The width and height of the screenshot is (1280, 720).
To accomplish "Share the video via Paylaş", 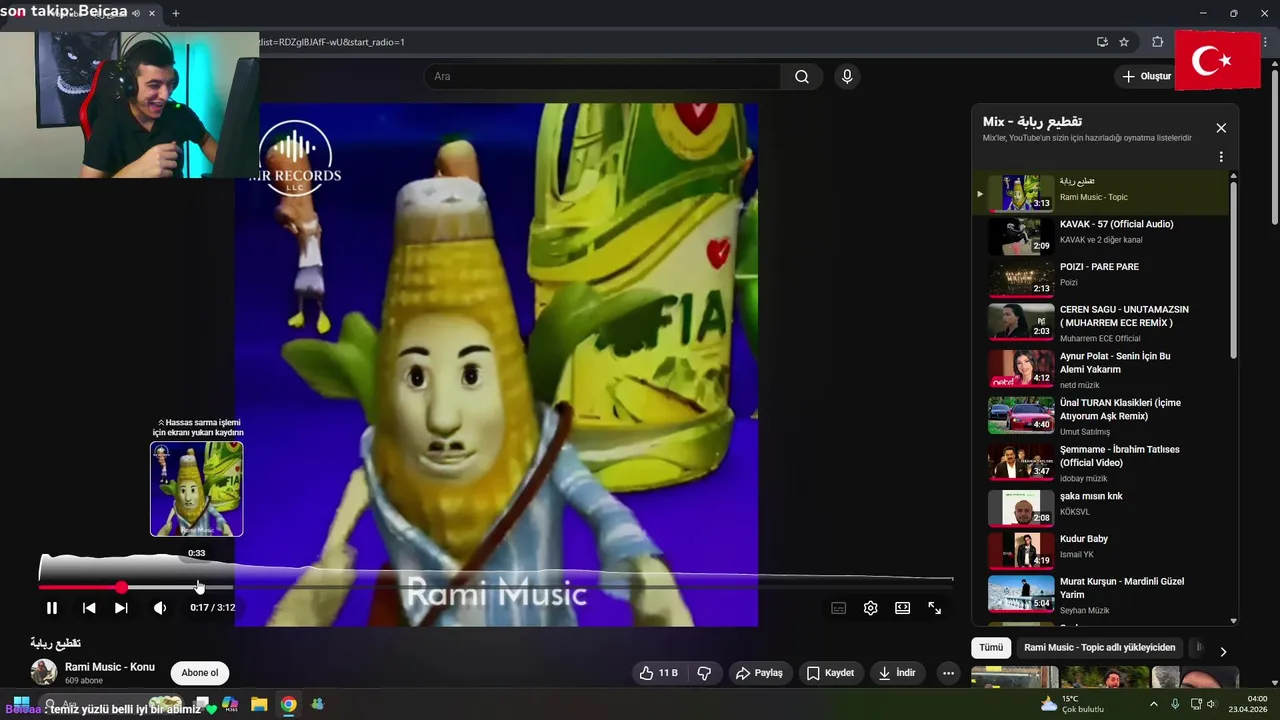I will click(759, 673).
